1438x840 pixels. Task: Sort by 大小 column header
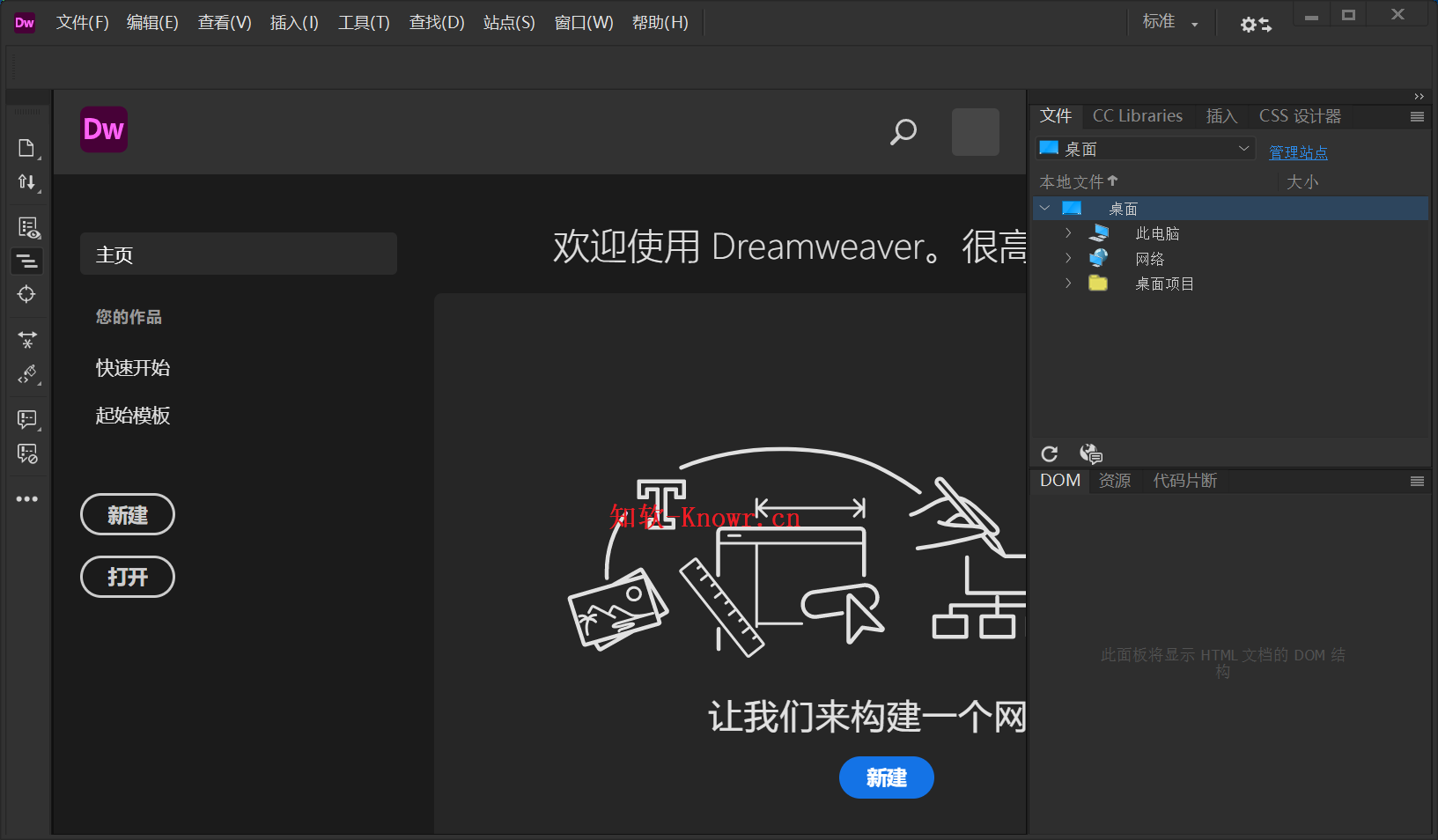(x=1302, y=181)
